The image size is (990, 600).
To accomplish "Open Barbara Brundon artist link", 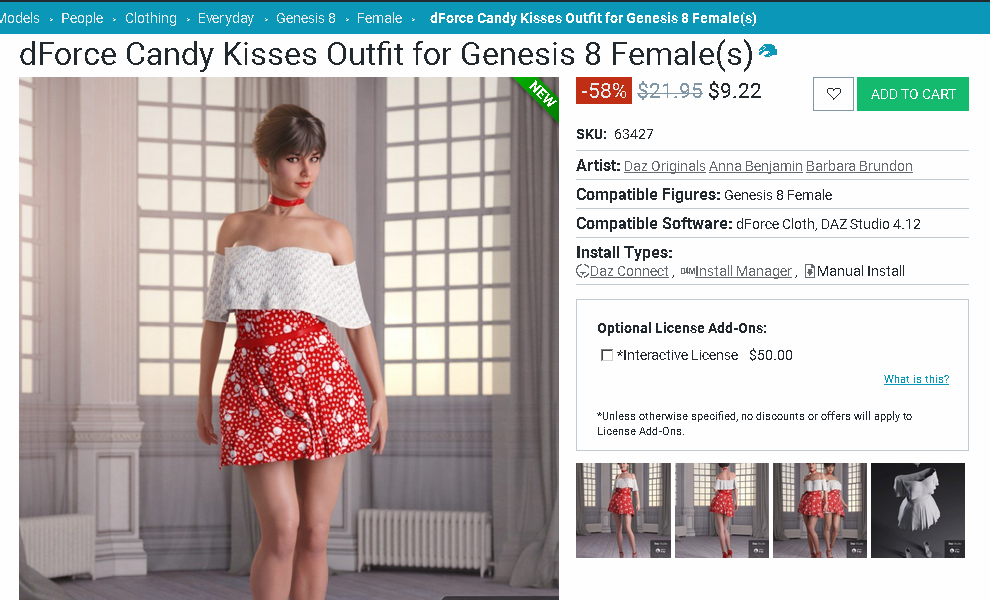I will [x=859, y=166].
